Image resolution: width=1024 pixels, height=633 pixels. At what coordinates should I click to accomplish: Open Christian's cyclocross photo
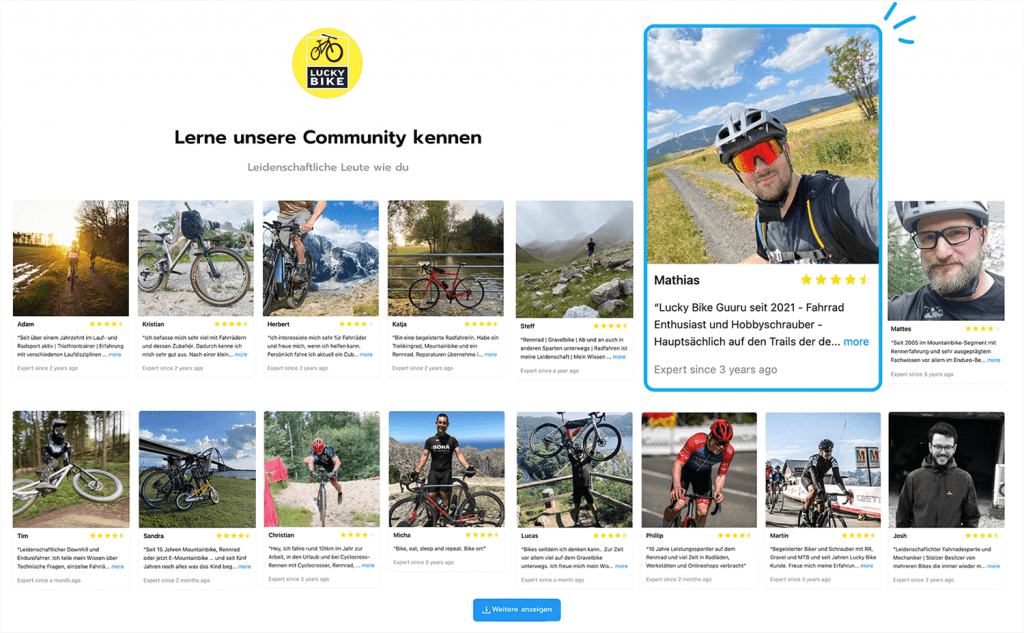[x=321, y=469]
